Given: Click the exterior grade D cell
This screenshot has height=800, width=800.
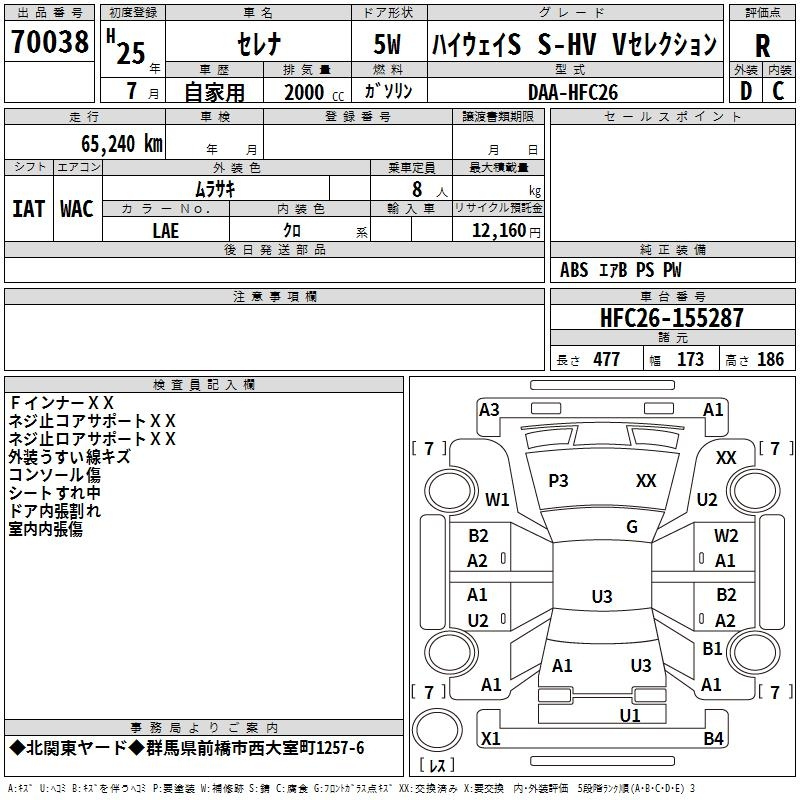Looking at the screenshot, I should (x=745, y=91).
